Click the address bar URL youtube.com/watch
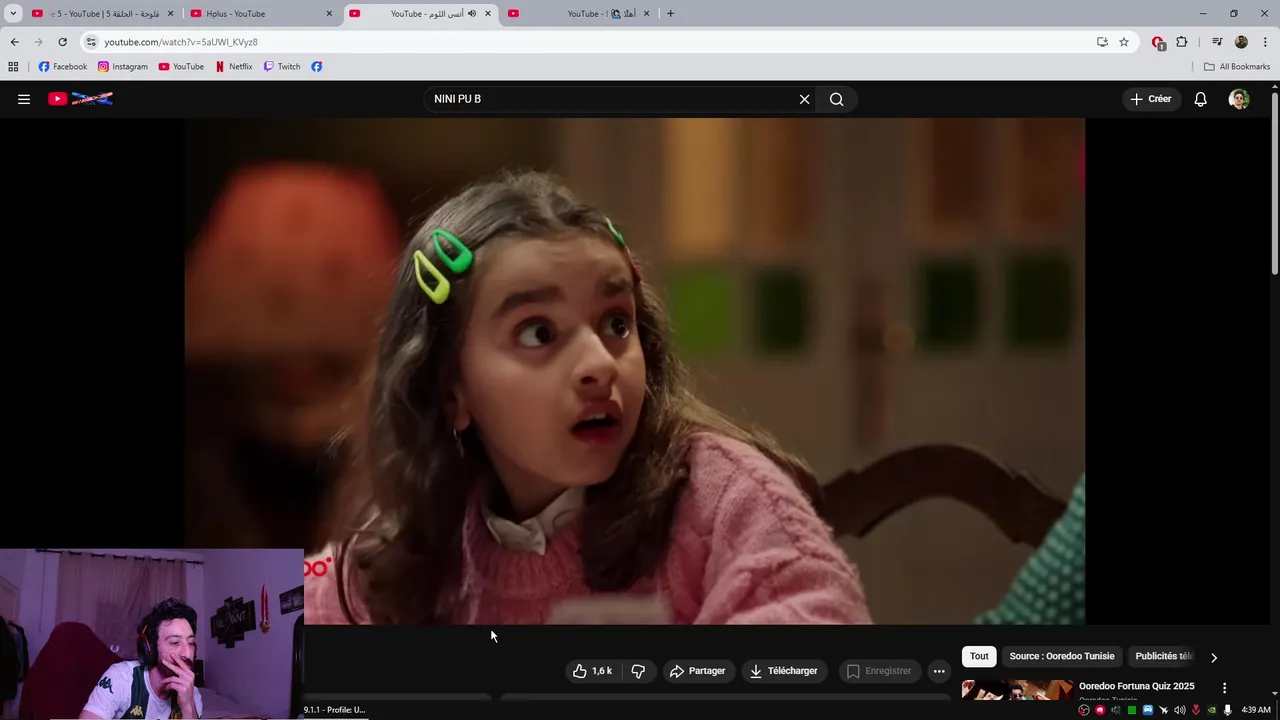1280x720 pixels. point(181,42)
